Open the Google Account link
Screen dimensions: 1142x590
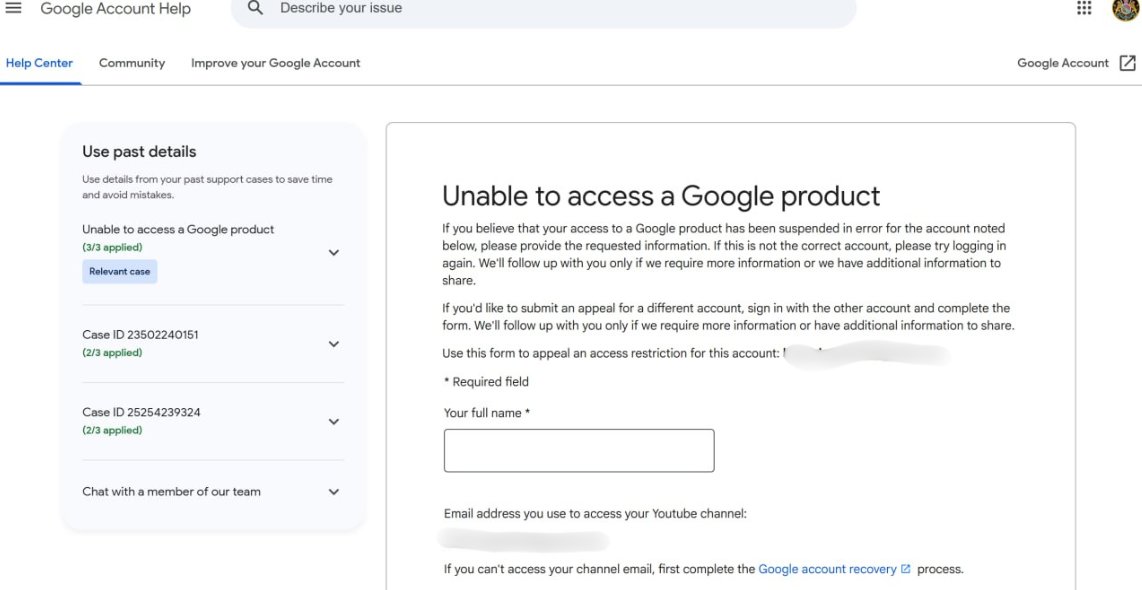[1063, 63]
